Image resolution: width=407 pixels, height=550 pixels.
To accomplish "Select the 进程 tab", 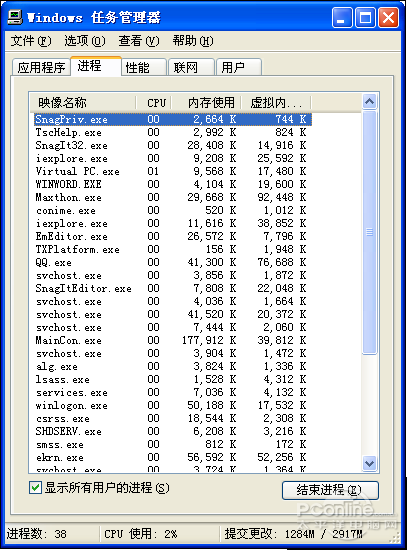I will (96, 66).
